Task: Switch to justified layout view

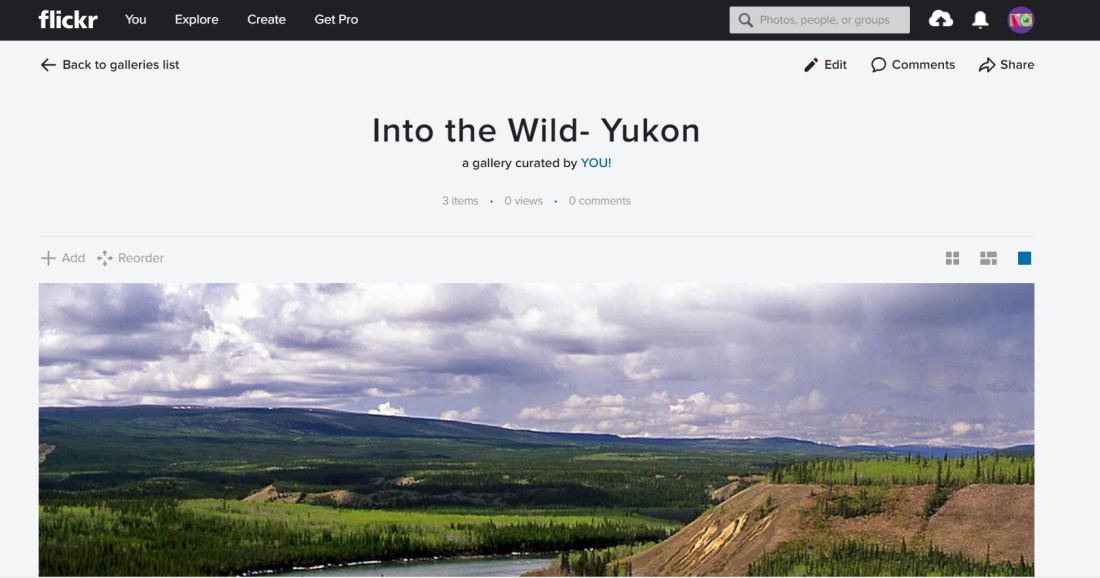Action: pyautogui.click(x=988, y=258)
